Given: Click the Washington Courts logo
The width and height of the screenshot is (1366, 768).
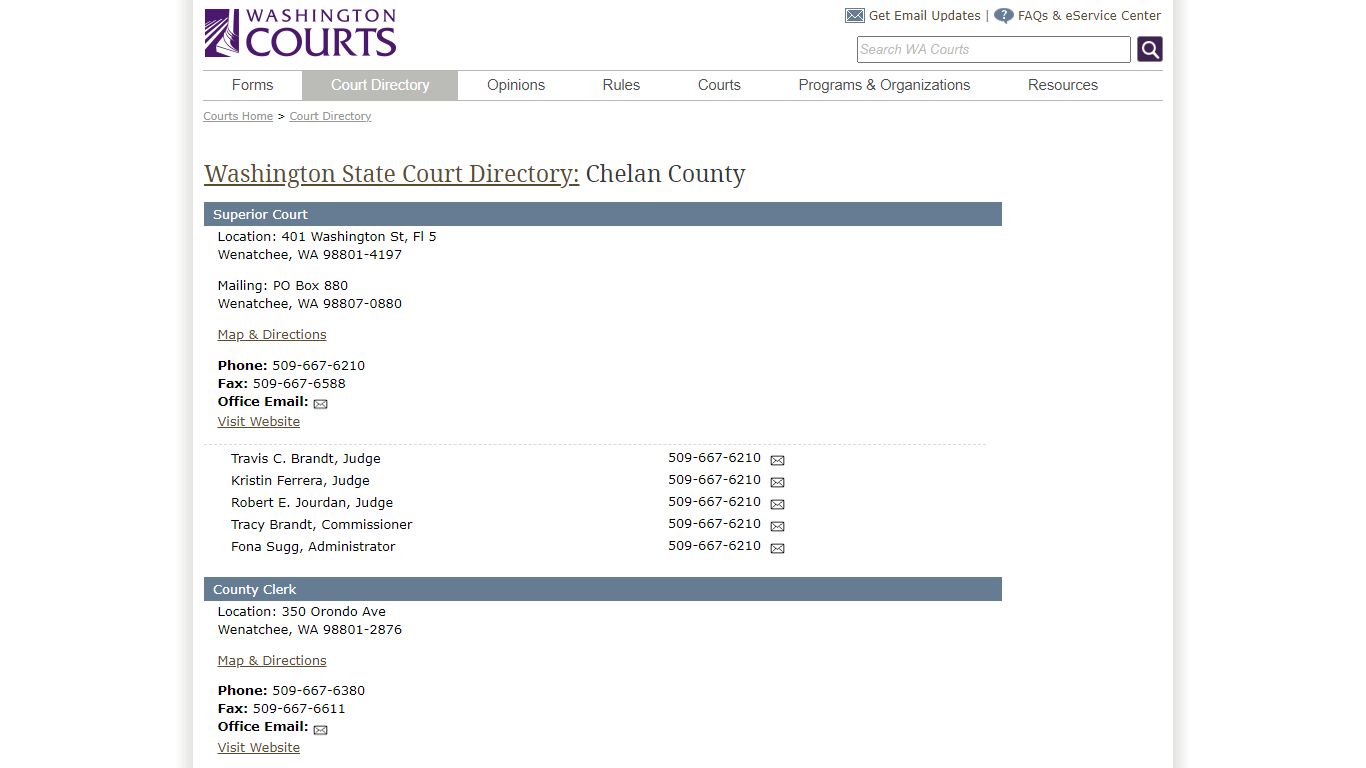Looking at the screenshot, I should coord(299,32).
